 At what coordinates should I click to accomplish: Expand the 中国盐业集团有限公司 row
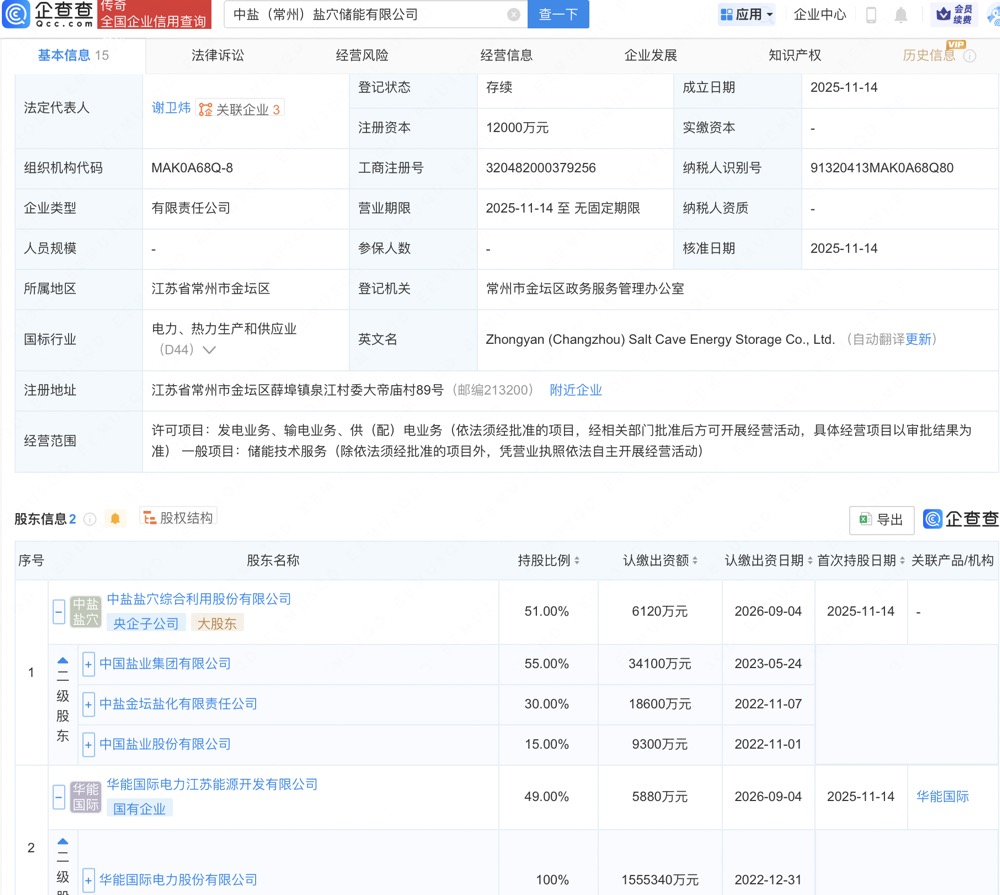pyautogui.click(x=89, y=664)
